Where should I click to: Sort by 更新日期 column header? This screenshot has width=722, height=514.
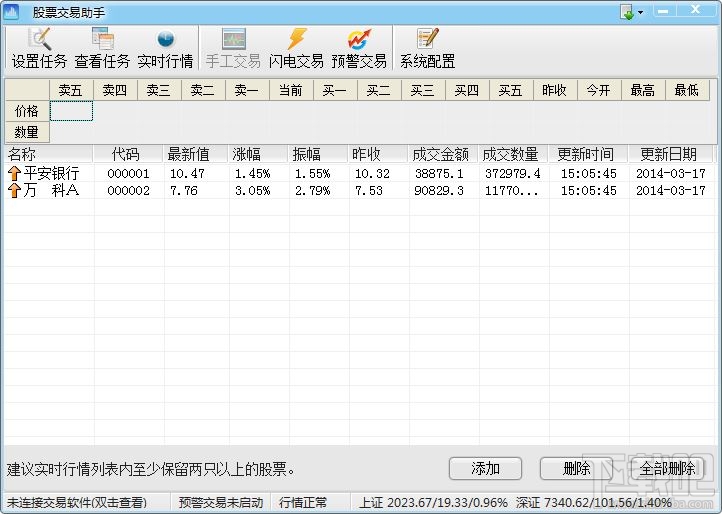(x=670, y=154)
